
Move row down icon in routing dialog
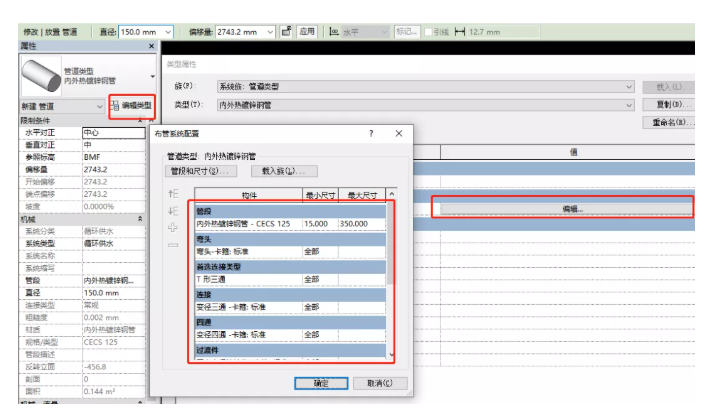173,211
